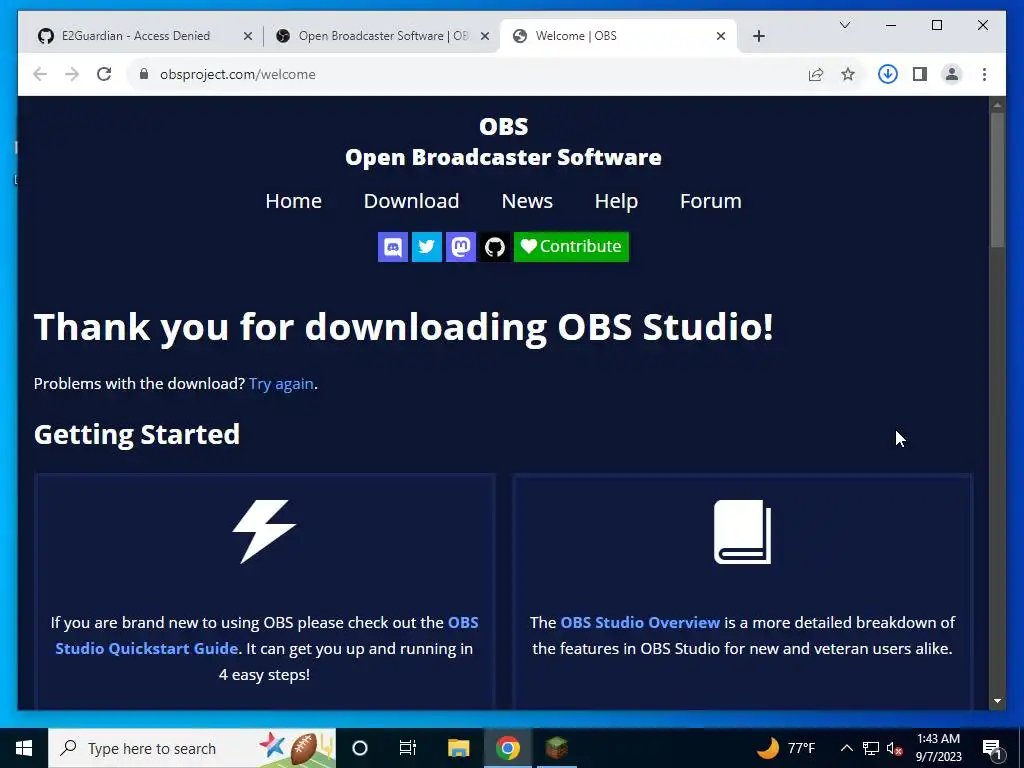1024x768 pixels.
Task: Open the Windows Start menu
Action: 24,748
